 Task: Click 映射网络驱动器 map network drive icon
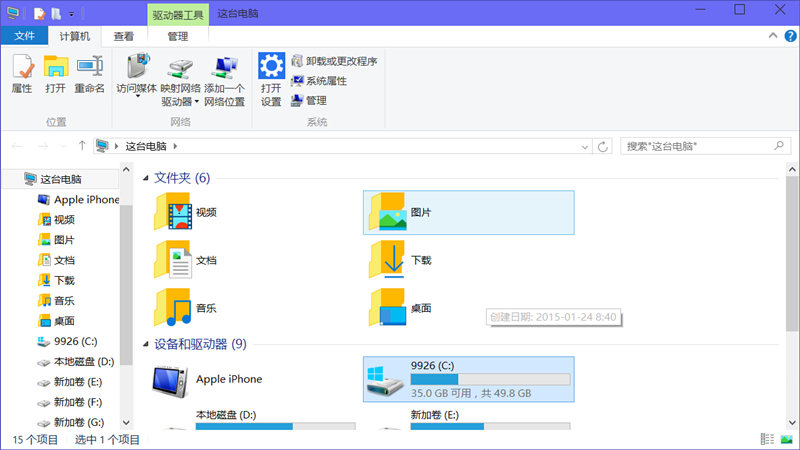180,69
